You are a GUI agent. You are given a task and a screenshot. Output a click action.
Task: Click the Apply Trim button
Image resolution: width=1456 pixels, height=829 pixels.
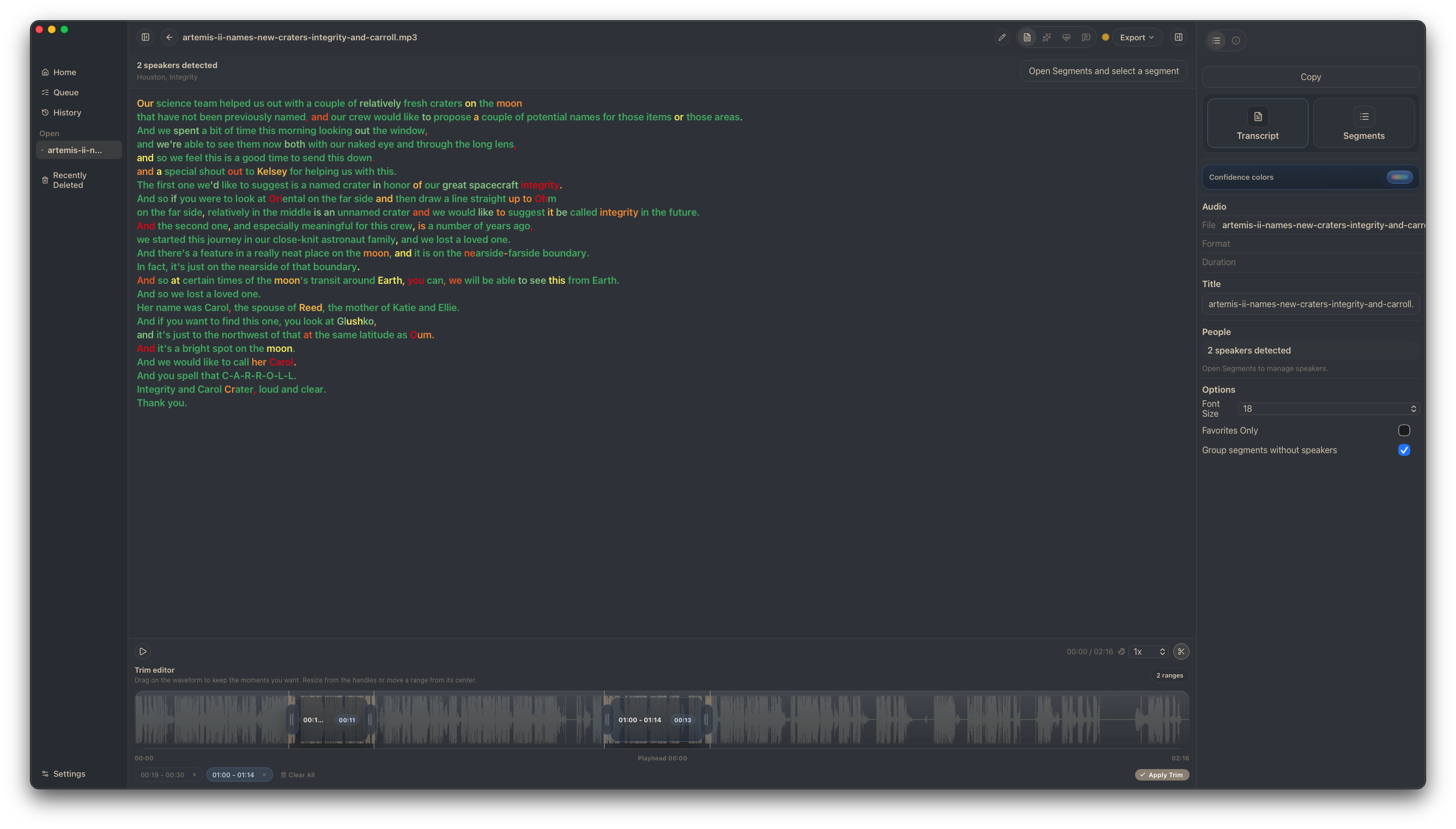(1161, 775)
